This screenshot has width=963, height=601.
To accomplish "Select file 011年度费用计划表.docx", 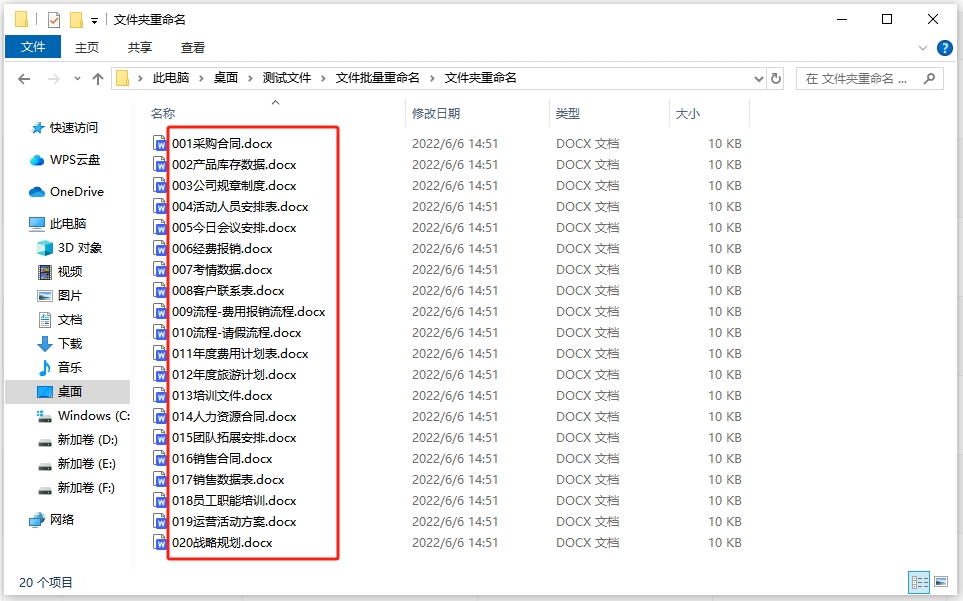I will coord(240,354).
